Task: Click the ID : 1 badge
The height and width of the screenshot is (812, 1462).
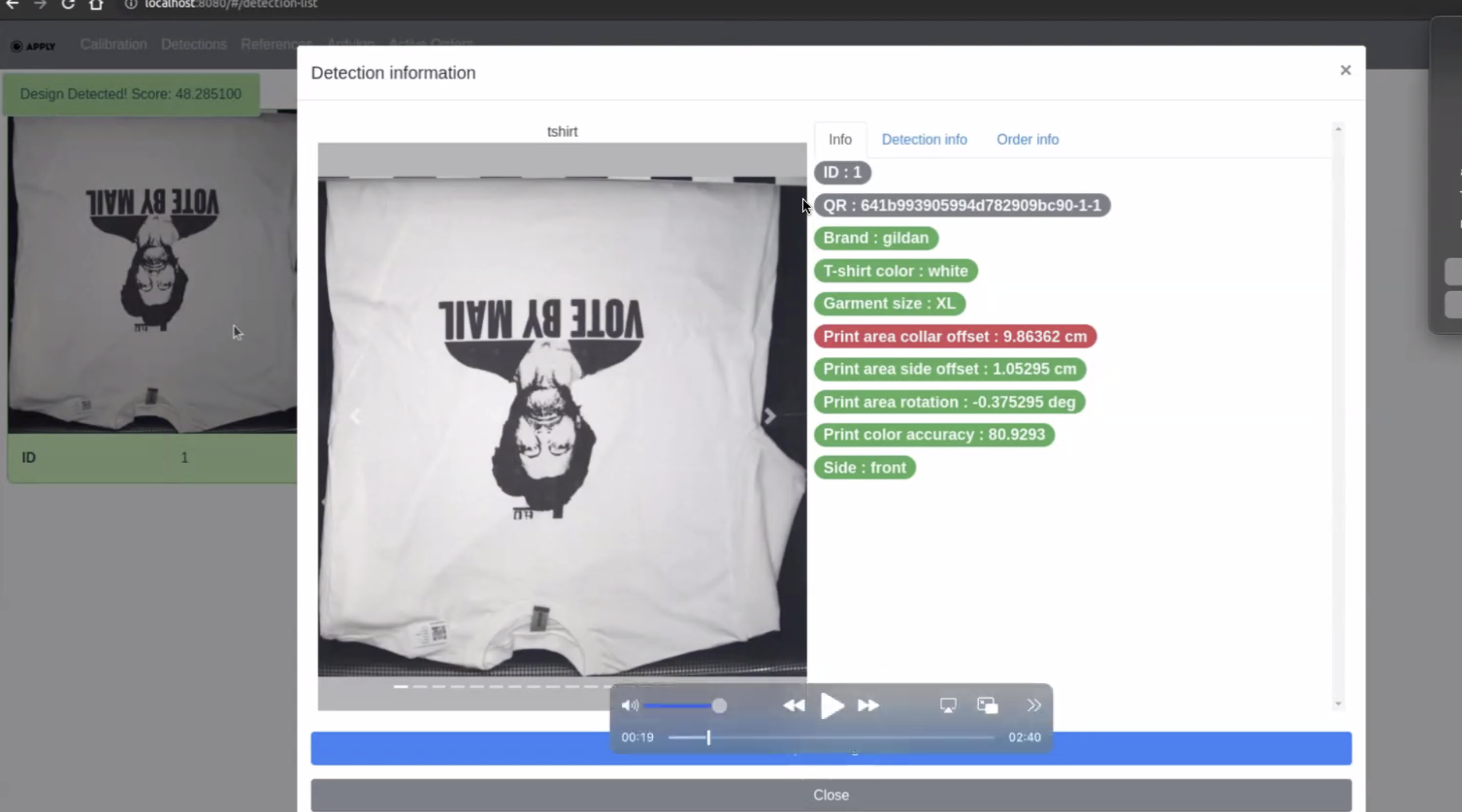Action: point(842,172)
